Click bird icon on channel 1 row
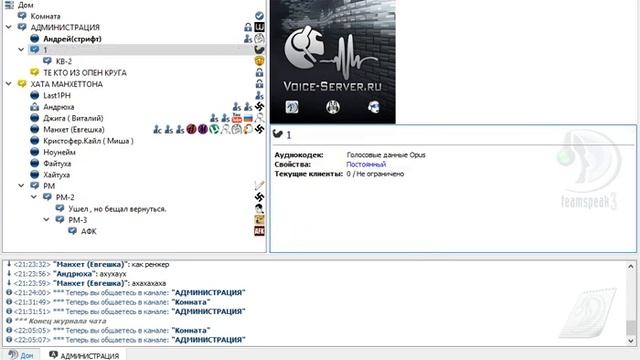Image resolution: width=640 pixels, height=360 pixels. (259, 50)
